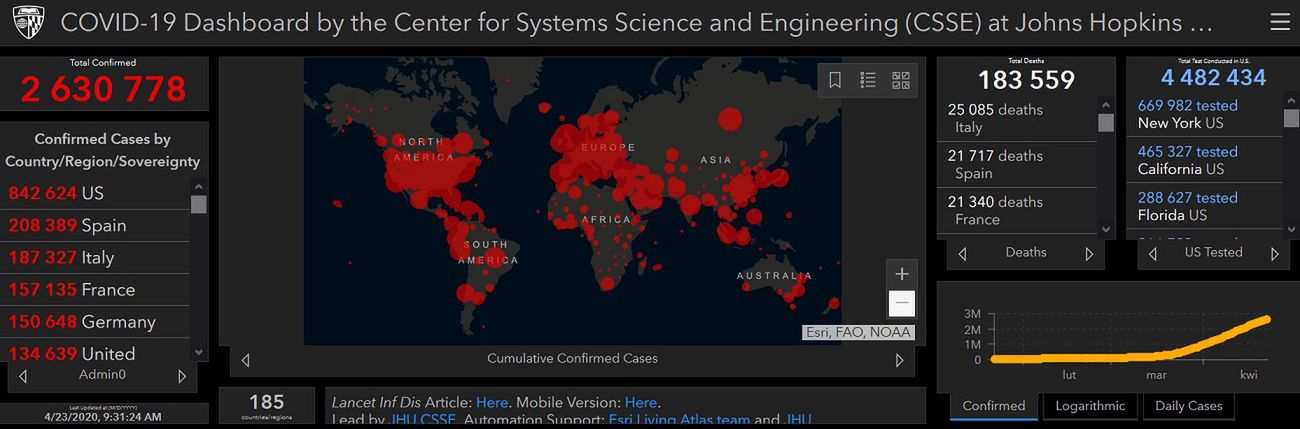Click the AUSTRALIA label on the map

(x=774, y=276)
